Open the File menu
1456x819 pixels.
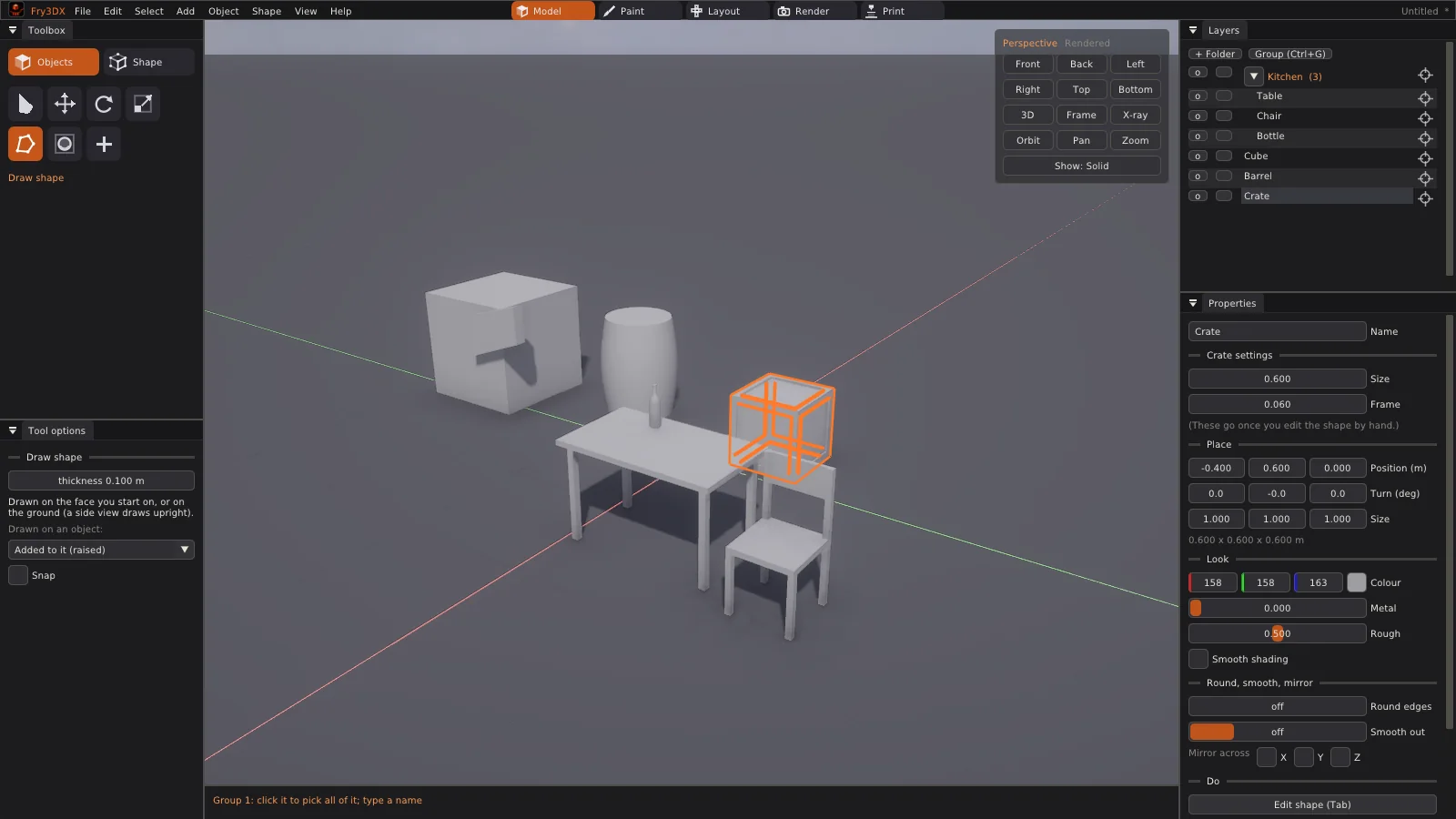(x=83, y=11)
